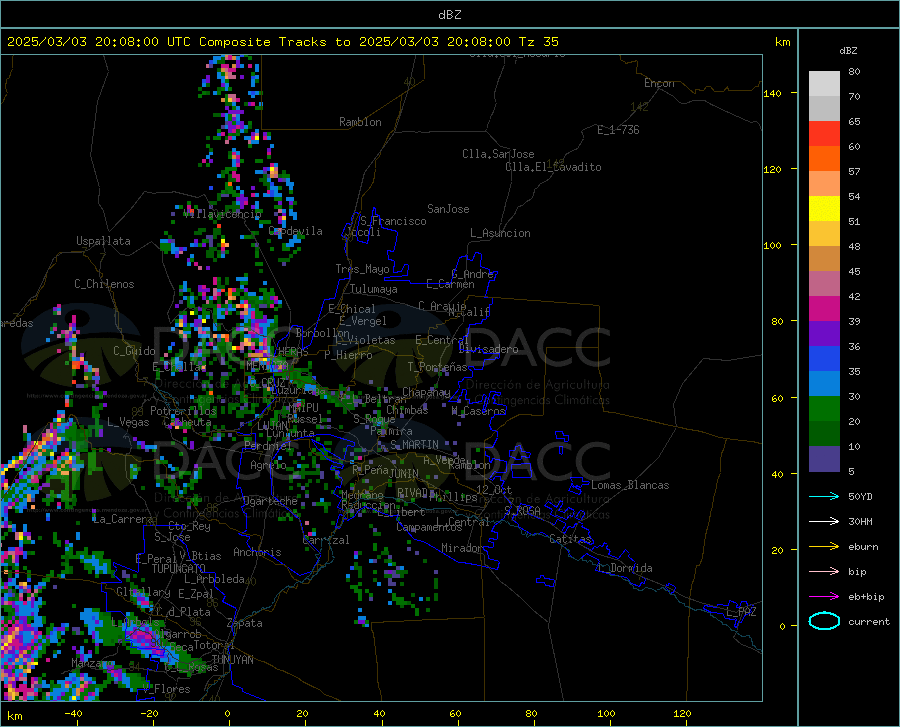
Task: Click the Clla.SanJose map label
Action: pyautogui.click(x=498, y=154)
